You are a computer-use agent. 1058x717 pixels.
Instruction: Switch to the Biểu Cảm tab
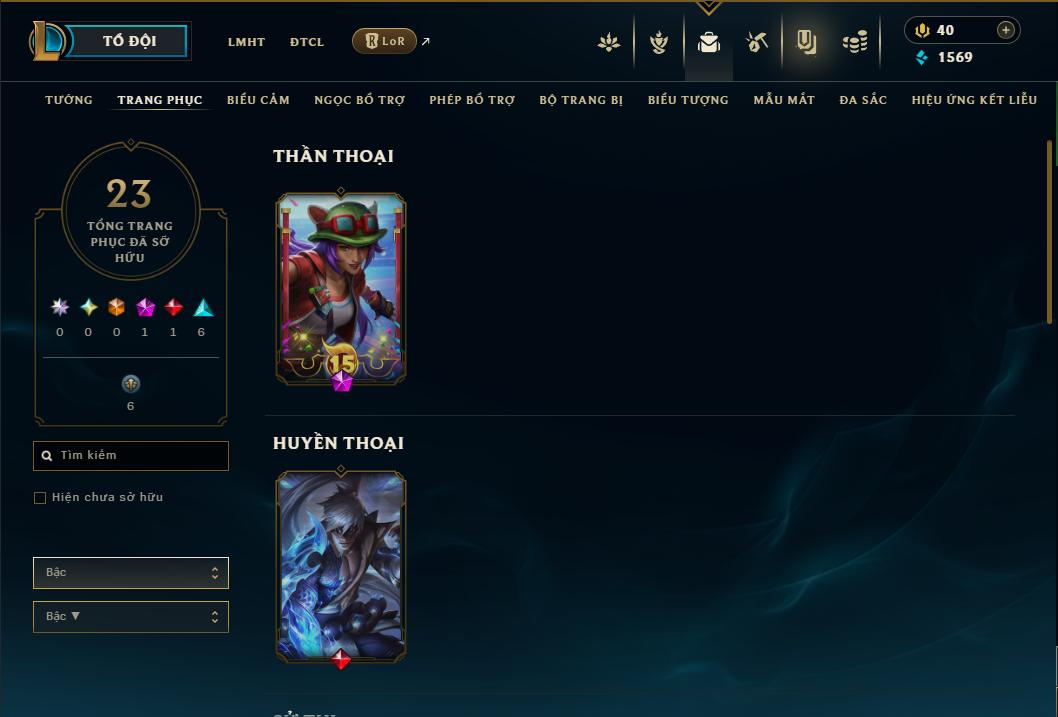click(x=258, y=100)
